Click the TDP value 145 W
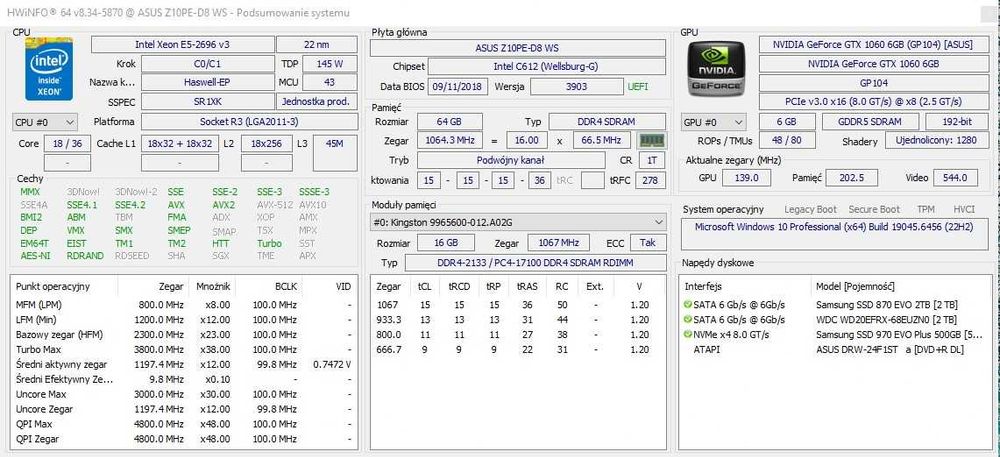Viewport: 1000px width, 457px height. (x=330, y=64)
